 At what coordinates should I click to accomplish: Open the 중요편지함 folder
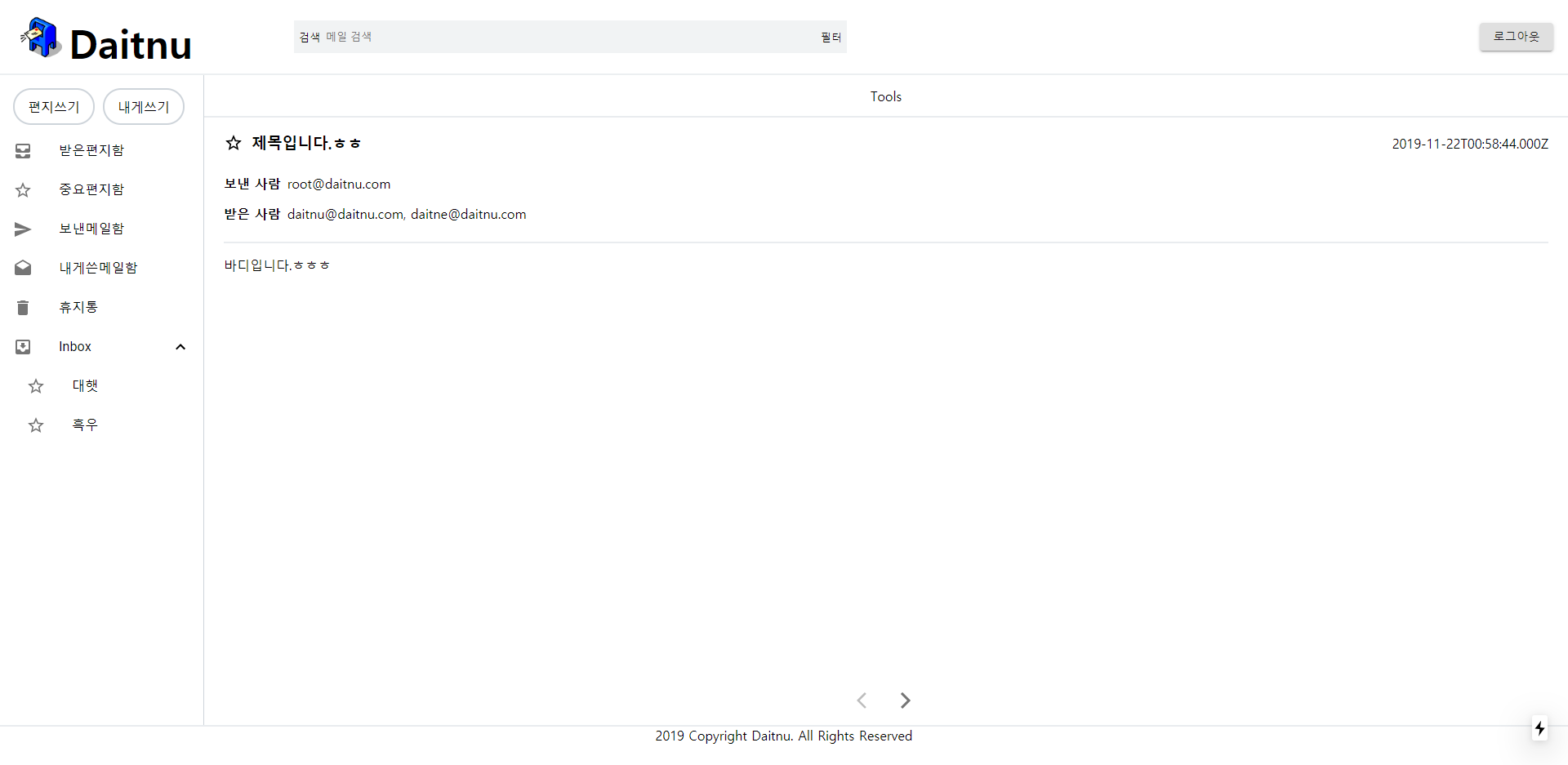pyautogui.click(x=91, y=189)
